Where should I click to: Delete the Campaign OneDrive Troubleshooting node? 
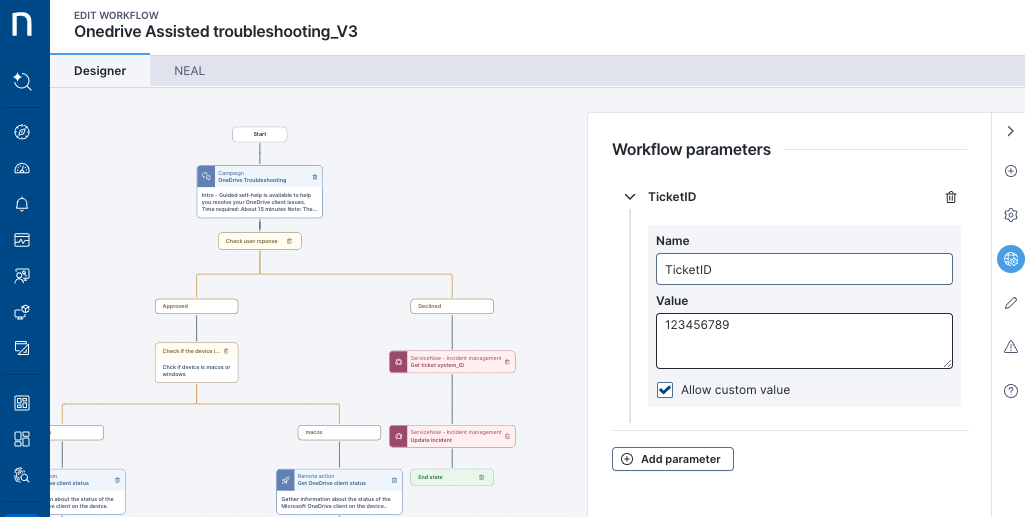pyautogui.click(x=315, y=177)
